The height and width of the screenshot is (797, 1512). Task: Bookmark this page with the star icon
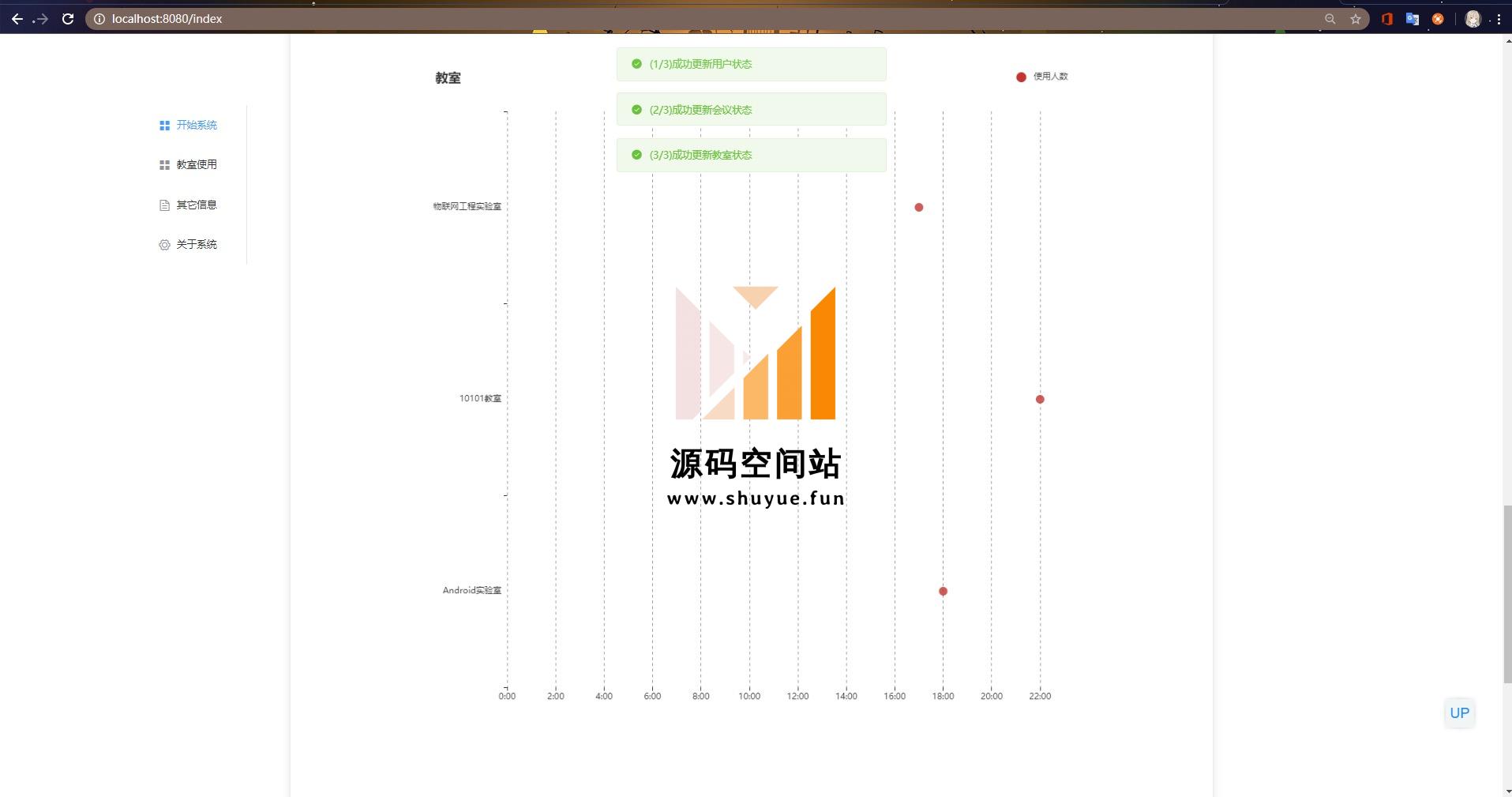1356,19
